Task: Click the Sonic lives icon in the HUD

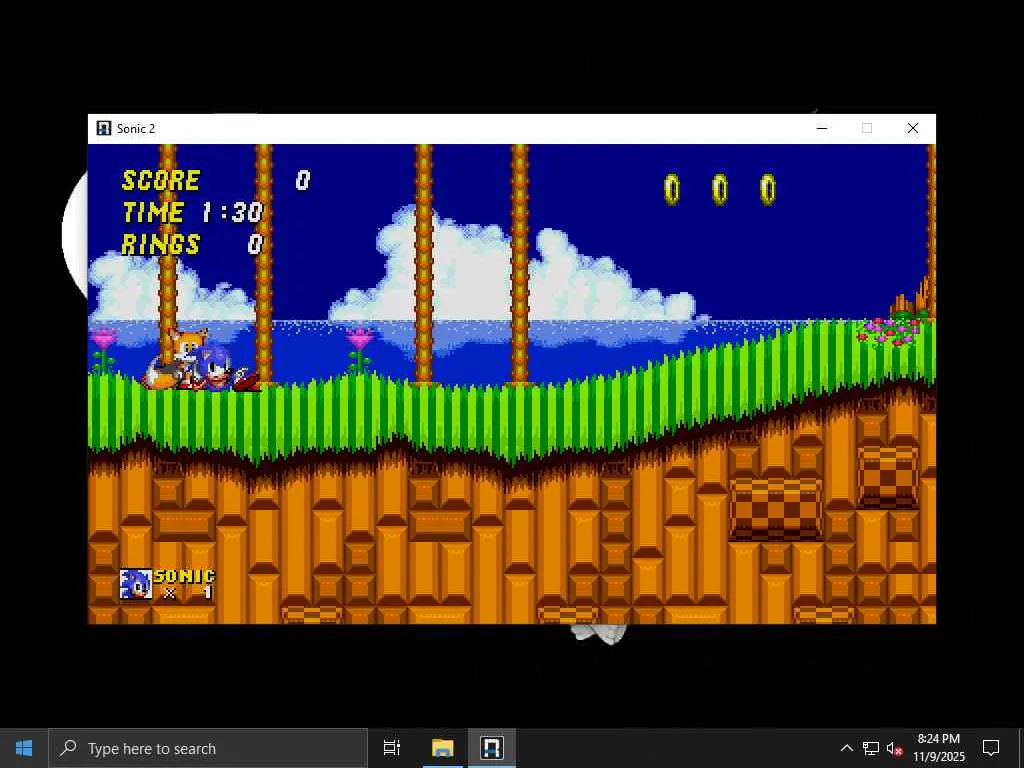Action: click(x=135, y=584)
